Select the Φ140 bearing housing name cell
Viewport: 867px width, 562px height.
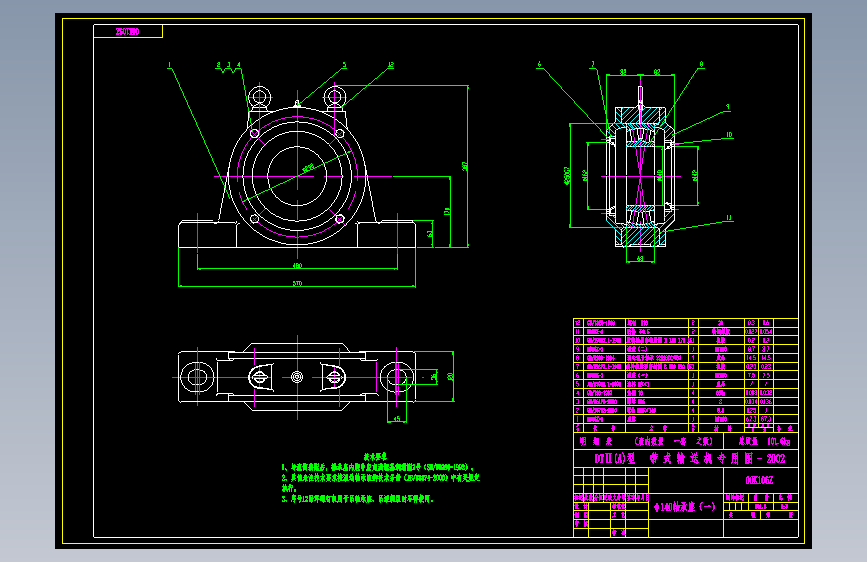click(x=686, y=507)
